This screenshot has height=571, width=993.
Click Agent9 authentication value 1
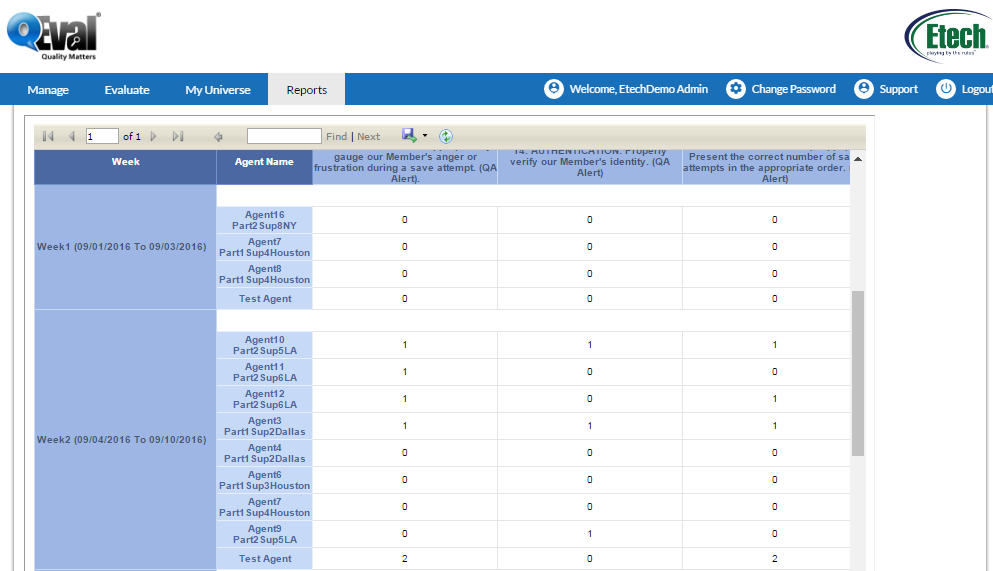[x=590, y=534]
